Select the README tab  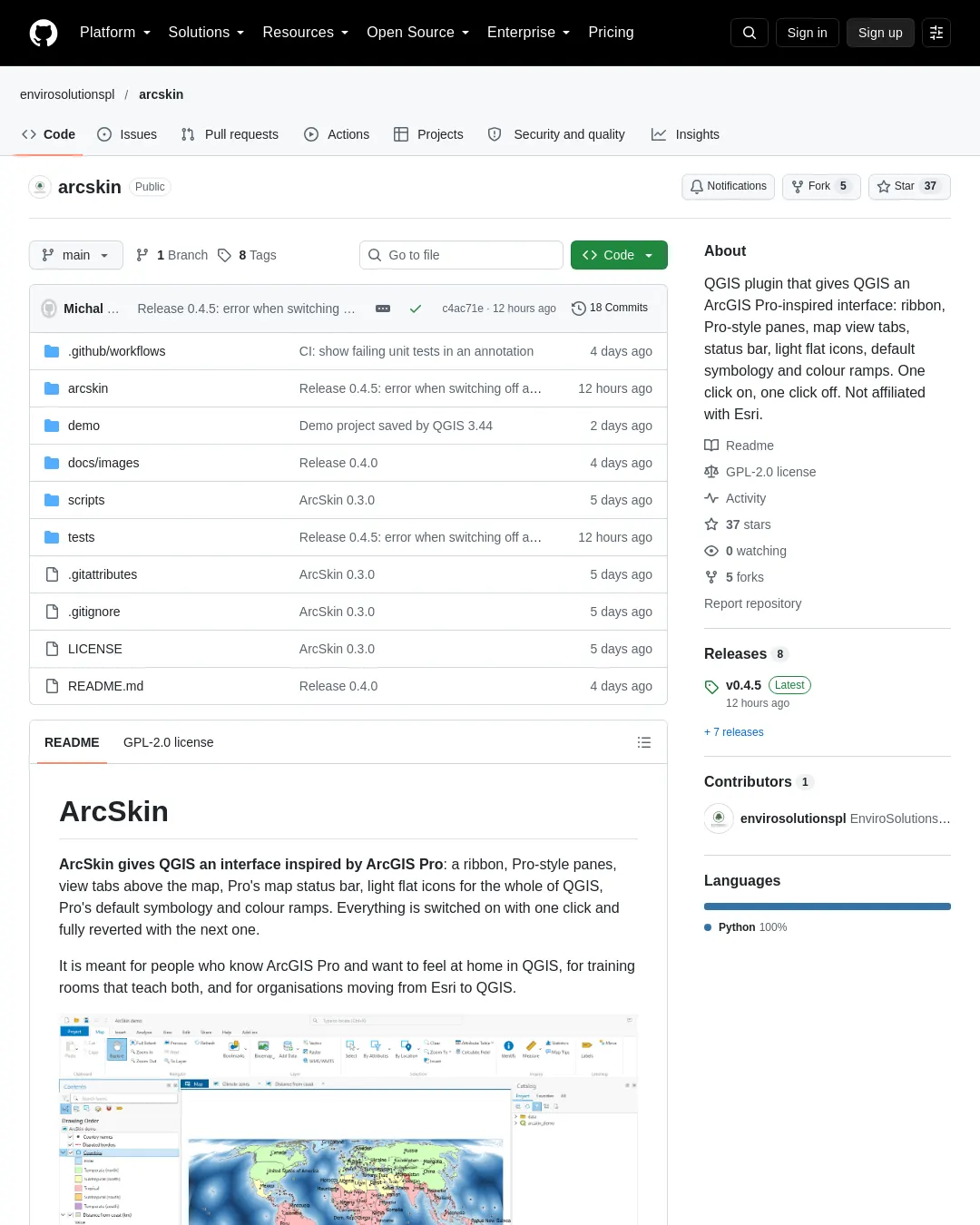coord(72,742)
